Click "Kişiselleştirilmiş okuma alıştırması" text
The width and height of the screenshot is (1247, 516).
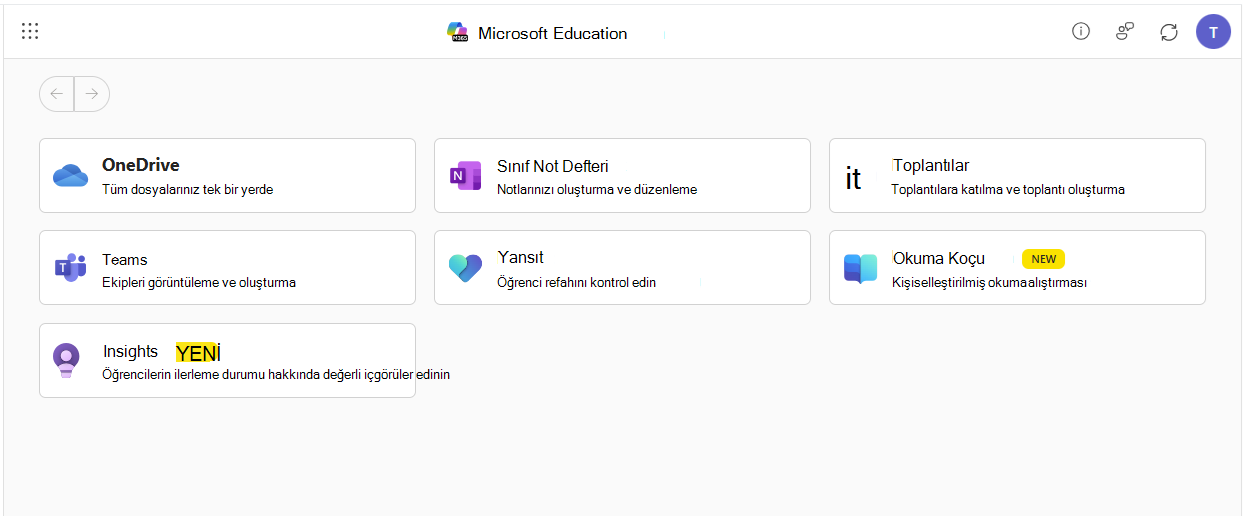(989, 282)
